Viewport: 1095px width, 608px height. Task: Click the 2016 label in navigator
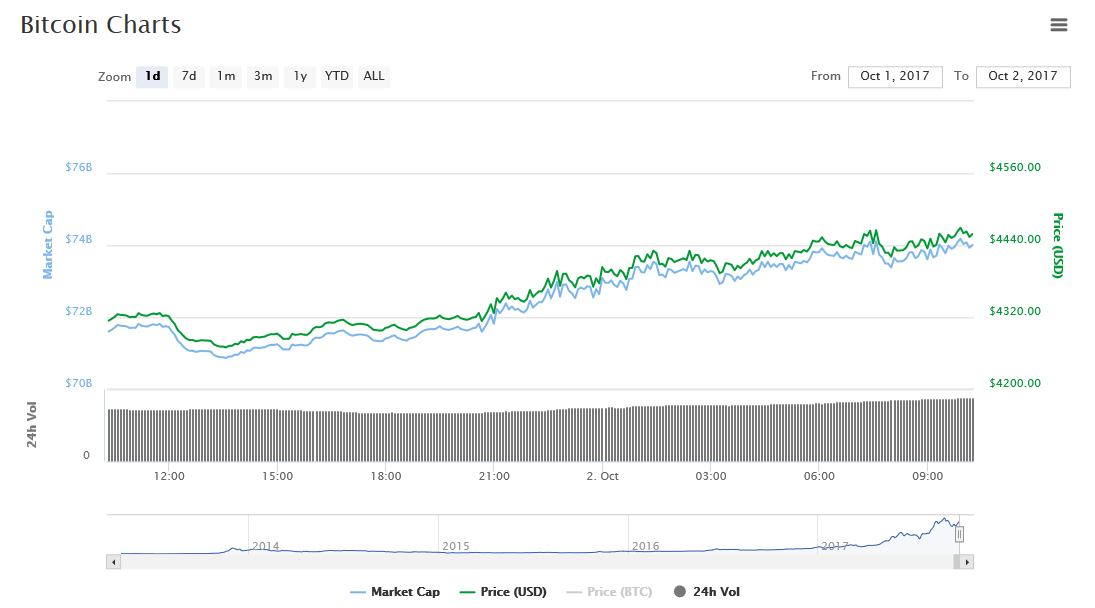click(645, 546)
